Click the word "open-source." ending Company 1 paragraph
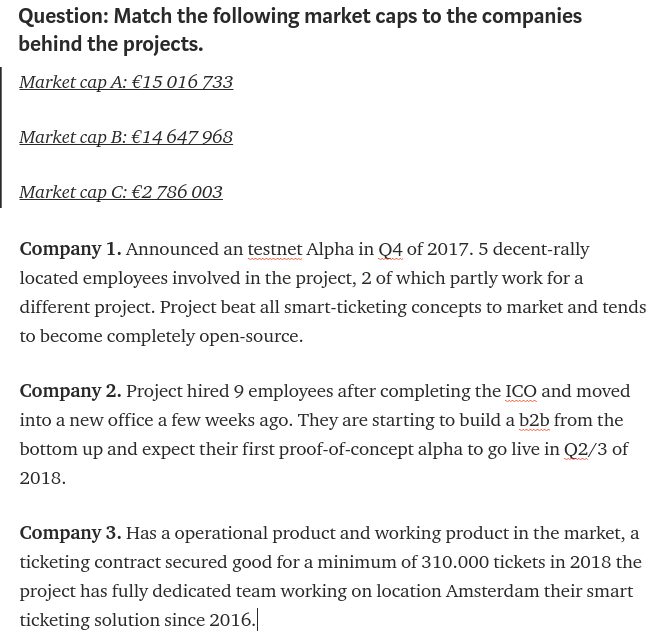661x635 pixels. coord(251,337)
